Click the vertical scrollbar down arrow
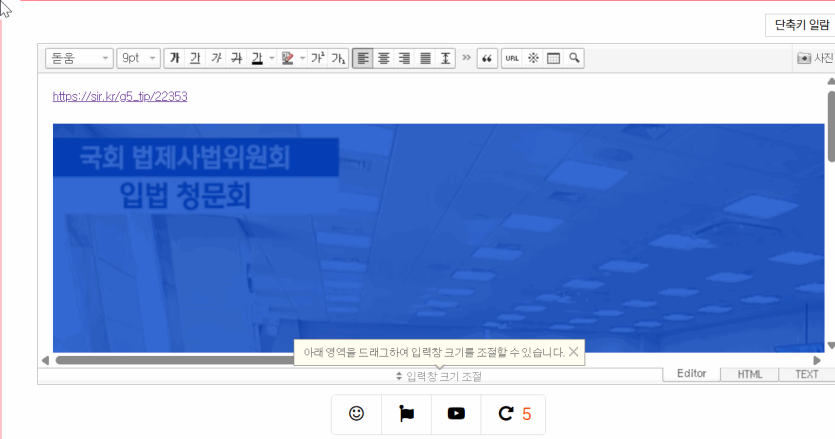This screenshot has width=835, height=439. 831,346
